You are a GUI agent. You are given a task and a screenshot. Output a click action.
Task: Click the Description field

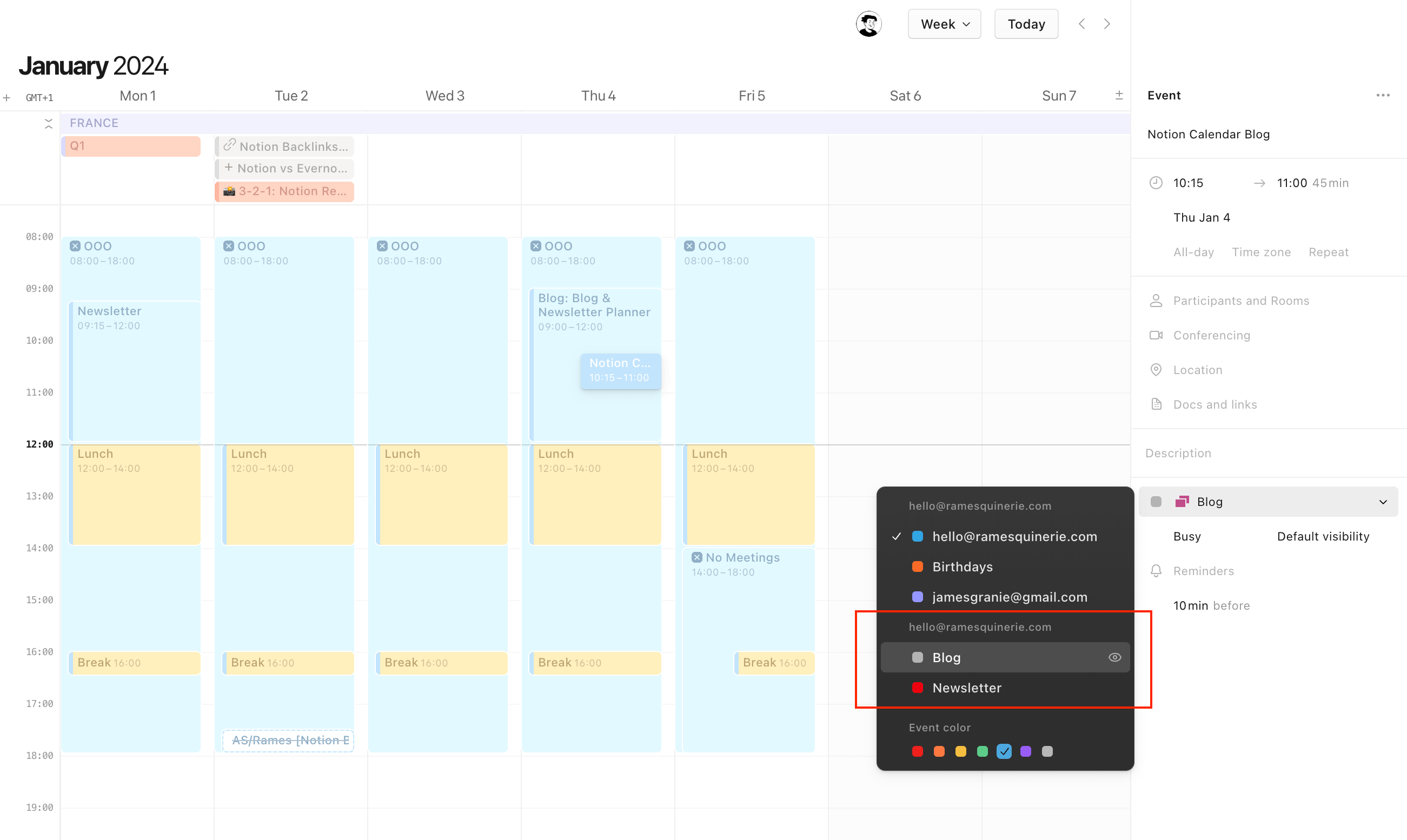[1178, 453]
